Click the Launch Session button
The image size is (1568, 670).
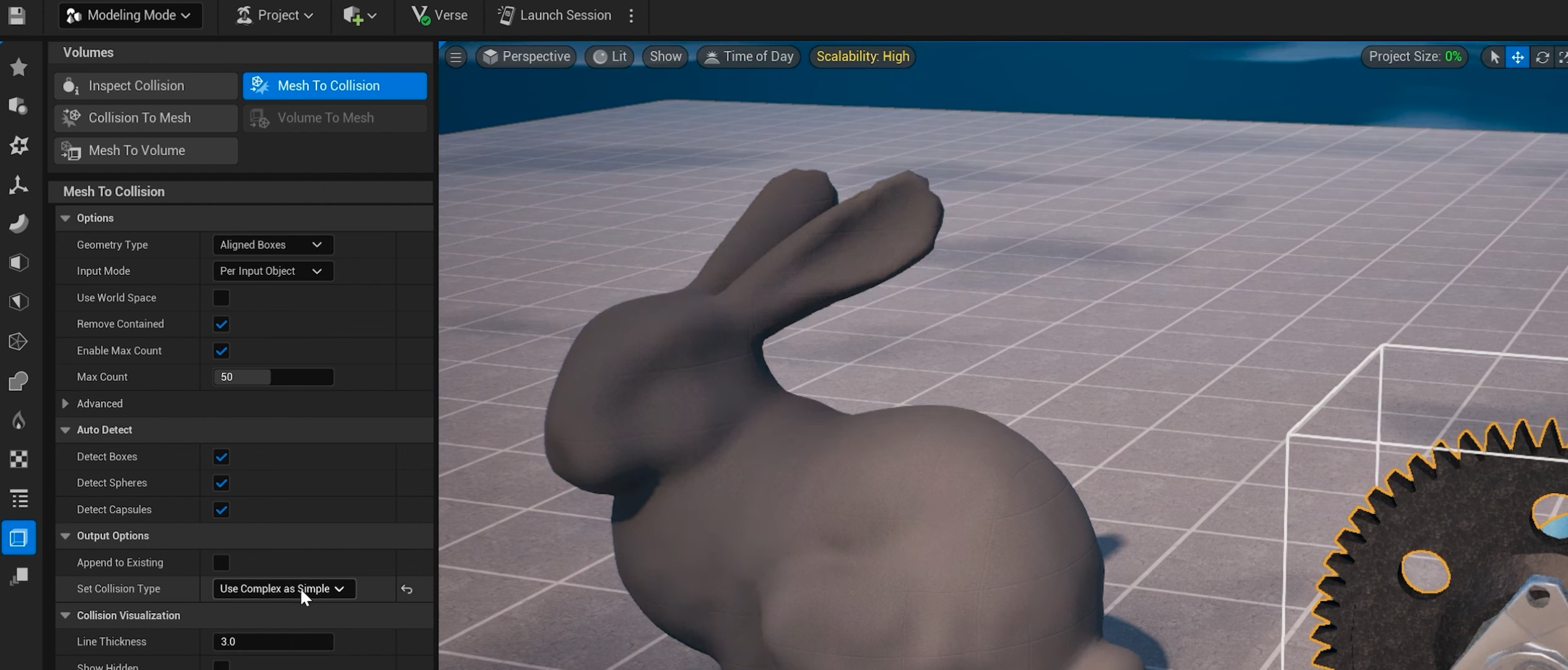tap(555, 15)
